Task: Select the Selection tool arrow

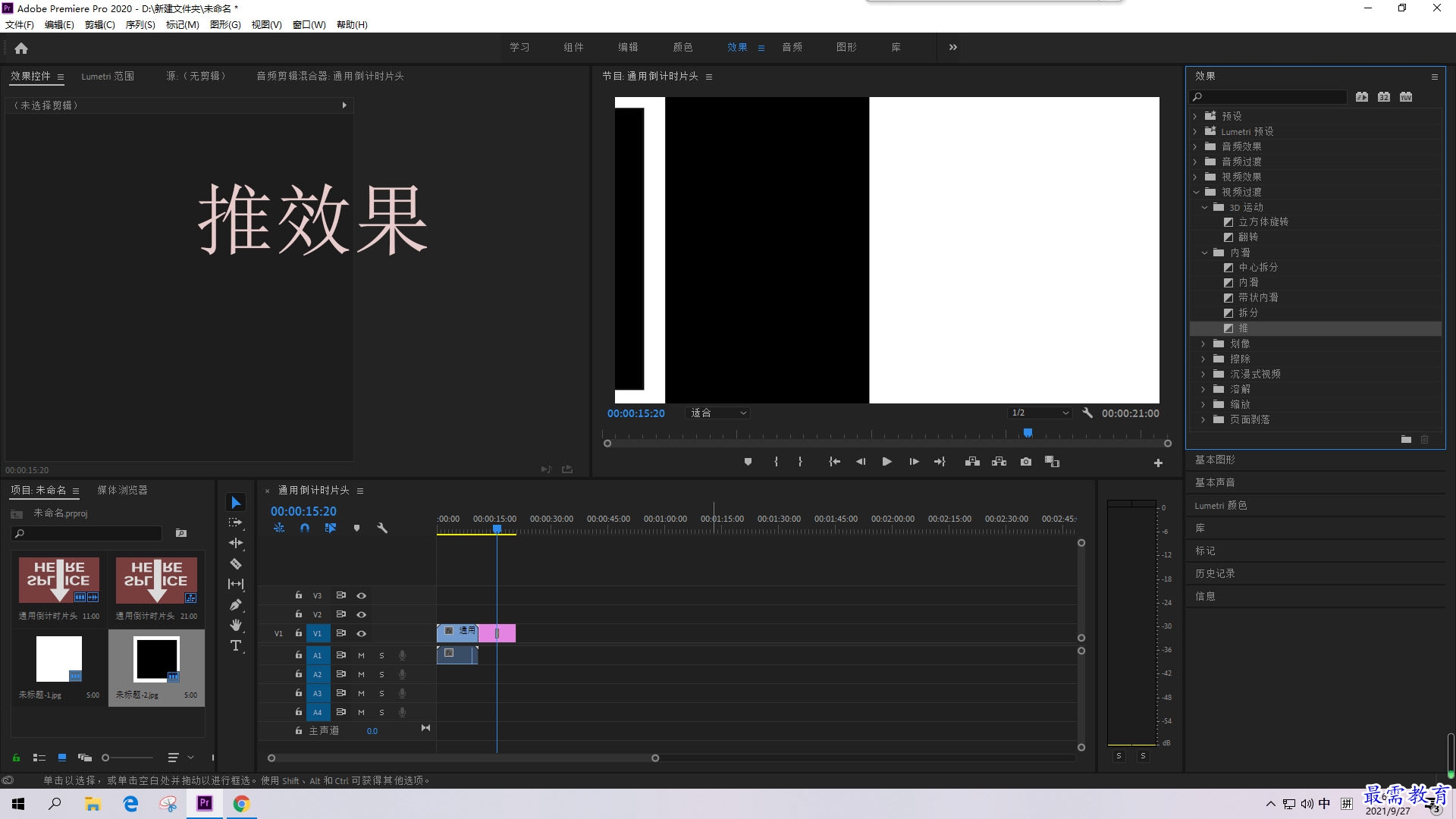Action: (x=236, y=503)
